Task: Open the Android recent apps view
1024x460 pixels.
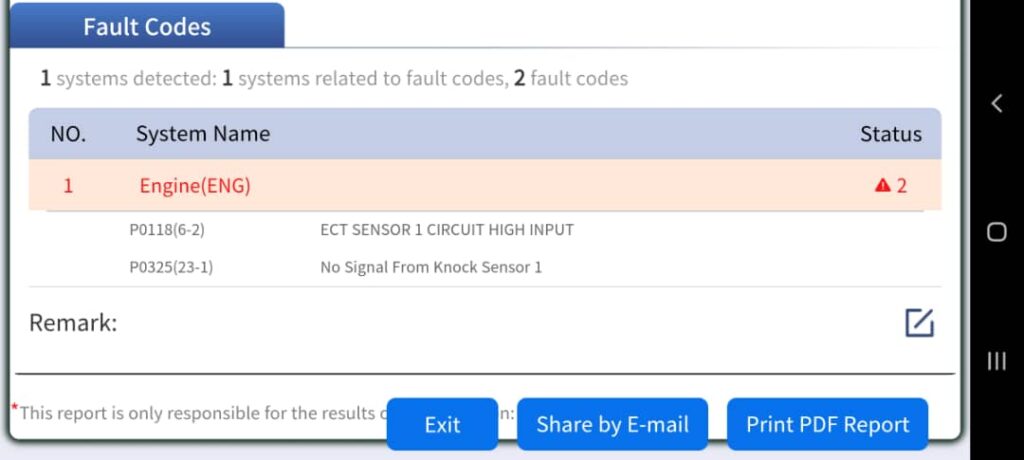Action: (996, 361)
